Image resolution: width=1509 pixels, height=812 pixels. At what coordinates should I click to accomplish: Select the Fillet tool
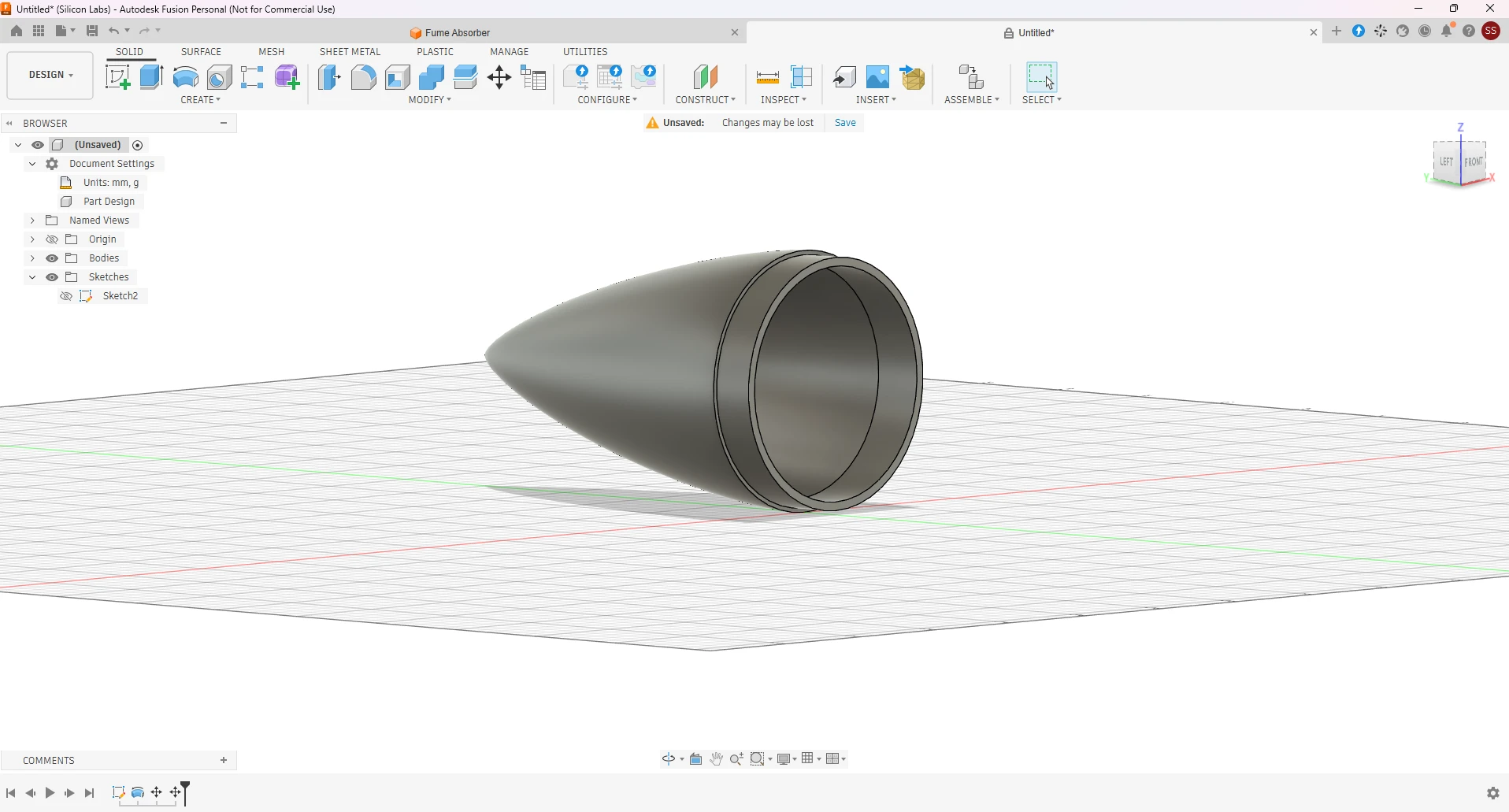(x=363, y=77)
